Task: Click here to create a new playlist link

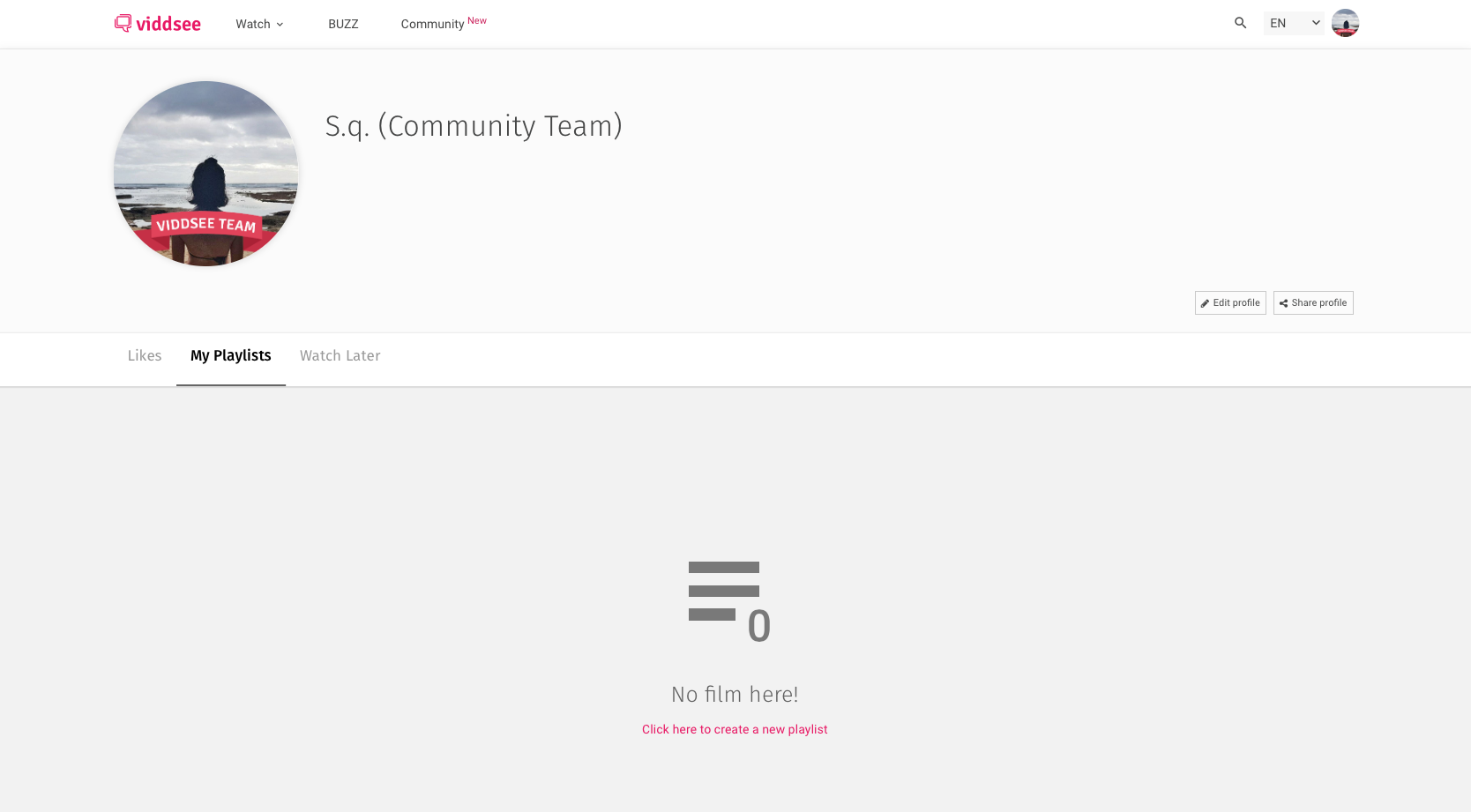Action: pos(735,729)
